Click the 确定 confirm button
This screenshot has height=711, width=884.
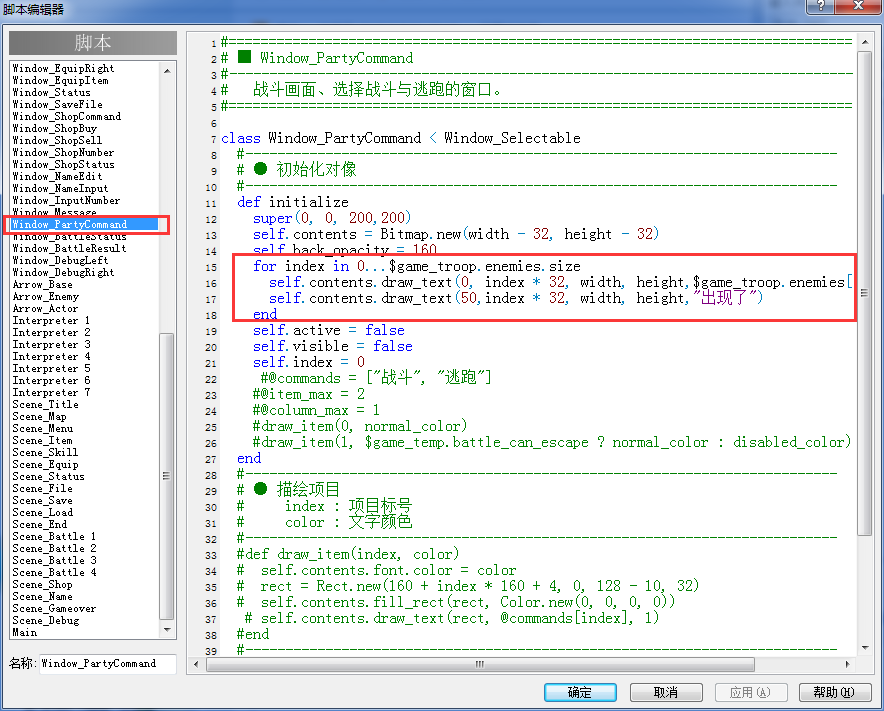(x=580, y=692)
